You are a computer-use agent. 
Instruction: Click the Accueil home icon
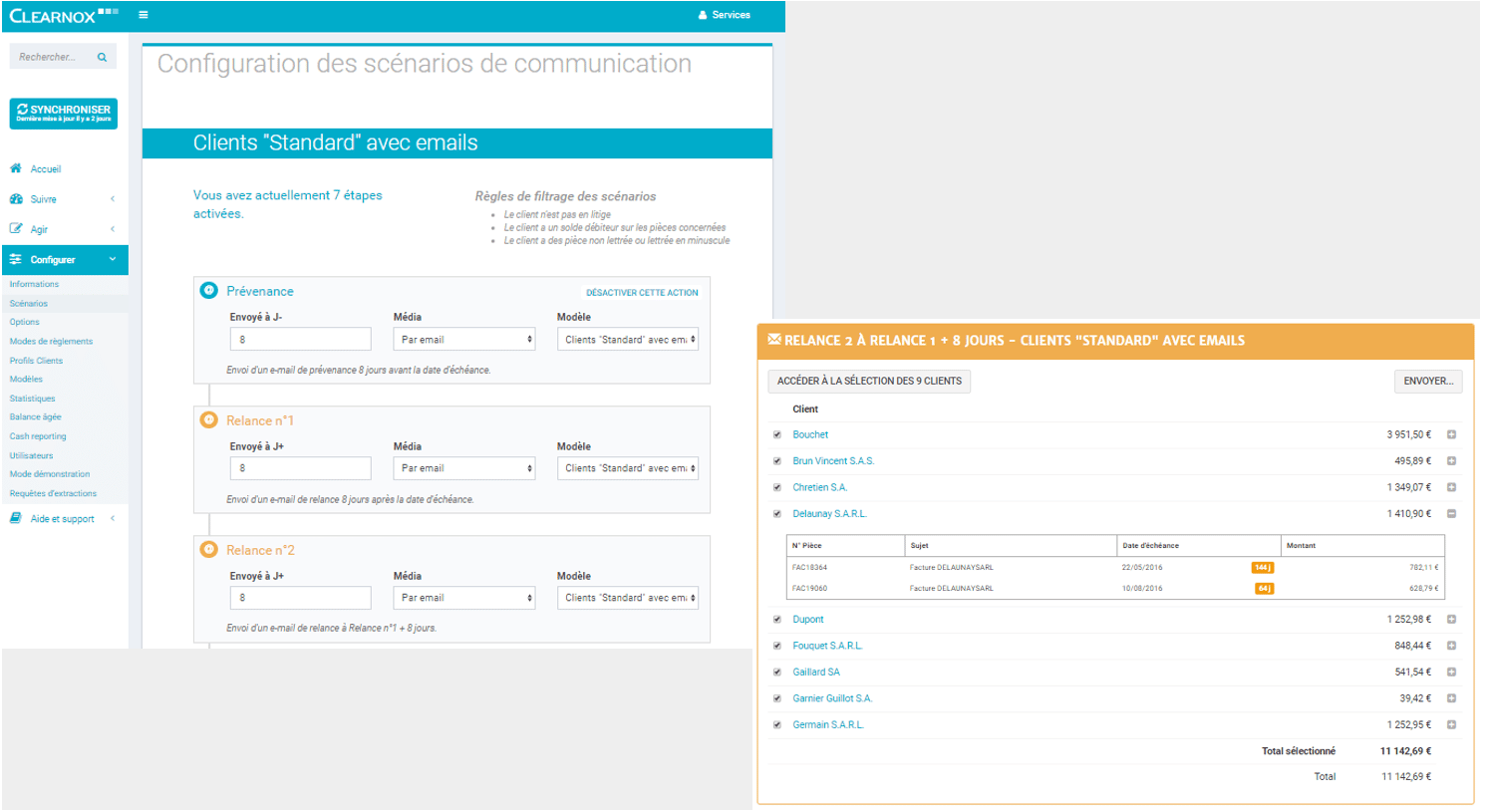[16, 168]
